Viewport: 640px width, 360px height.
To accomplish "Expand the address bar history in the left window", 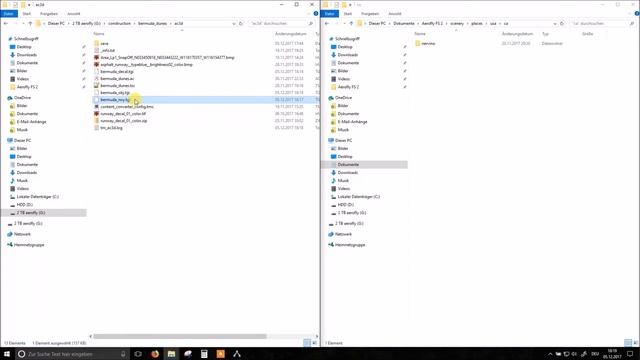I will [234, 24].
